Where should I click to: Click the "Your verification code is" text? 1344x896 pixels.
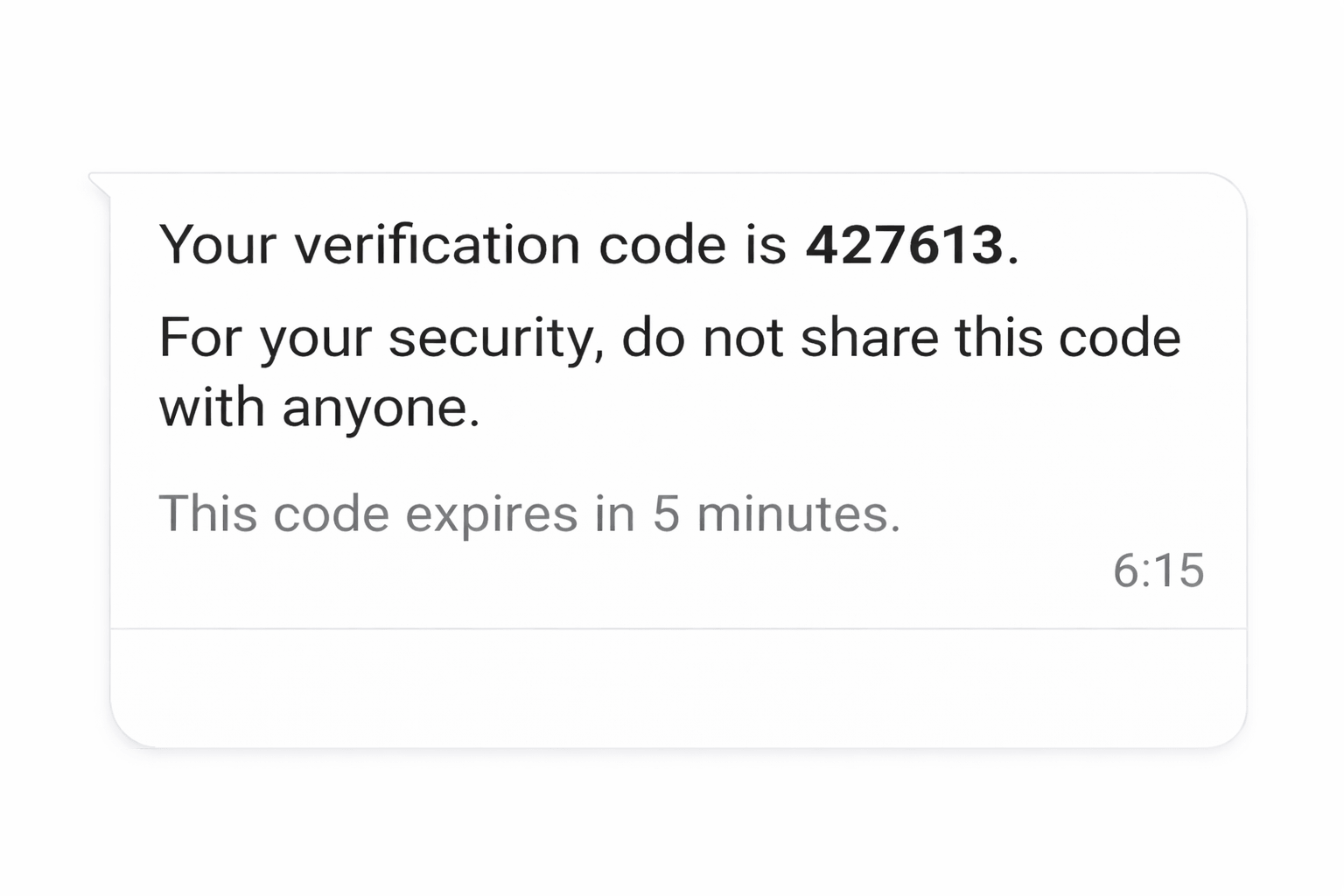(x=472, y=245)
